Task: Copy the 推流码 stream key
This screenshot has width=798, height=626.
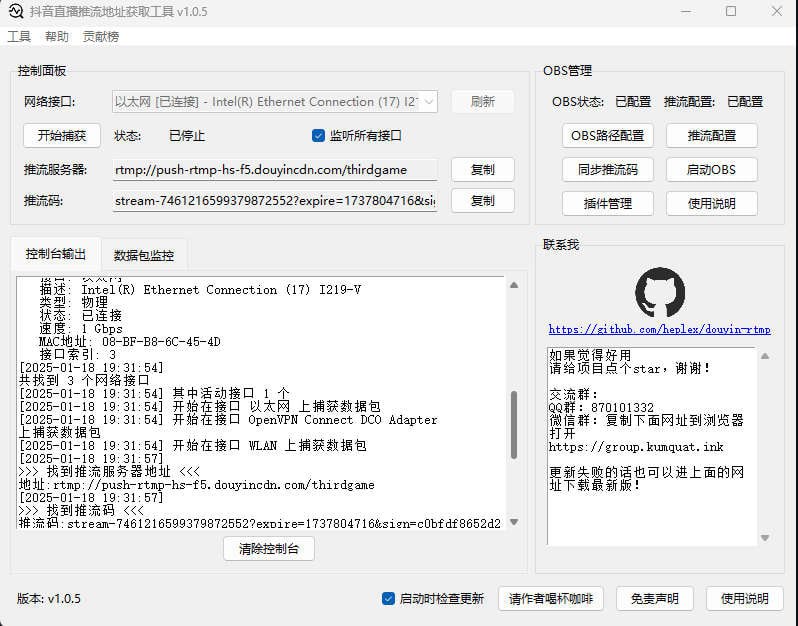Action: coord(482,201)
